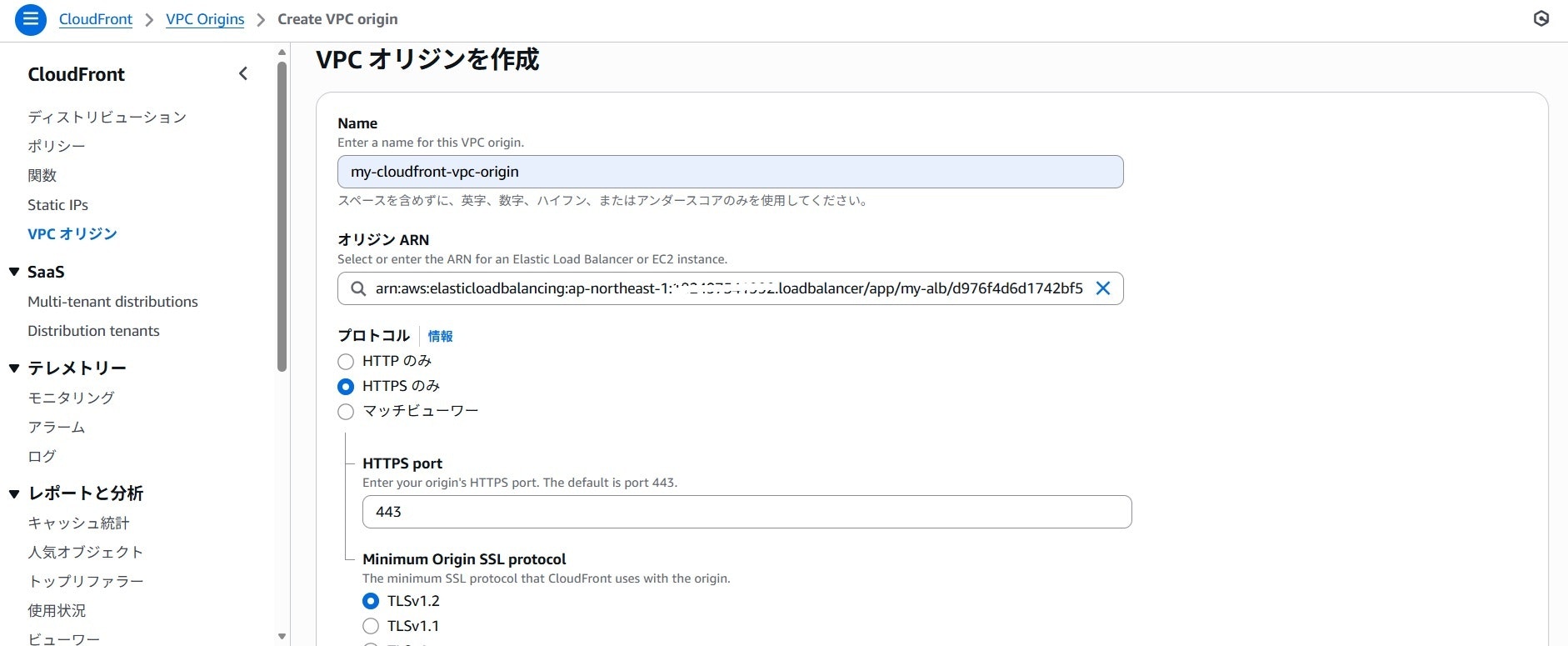Open Multi-tenant distributions

(x=112, y=302)
